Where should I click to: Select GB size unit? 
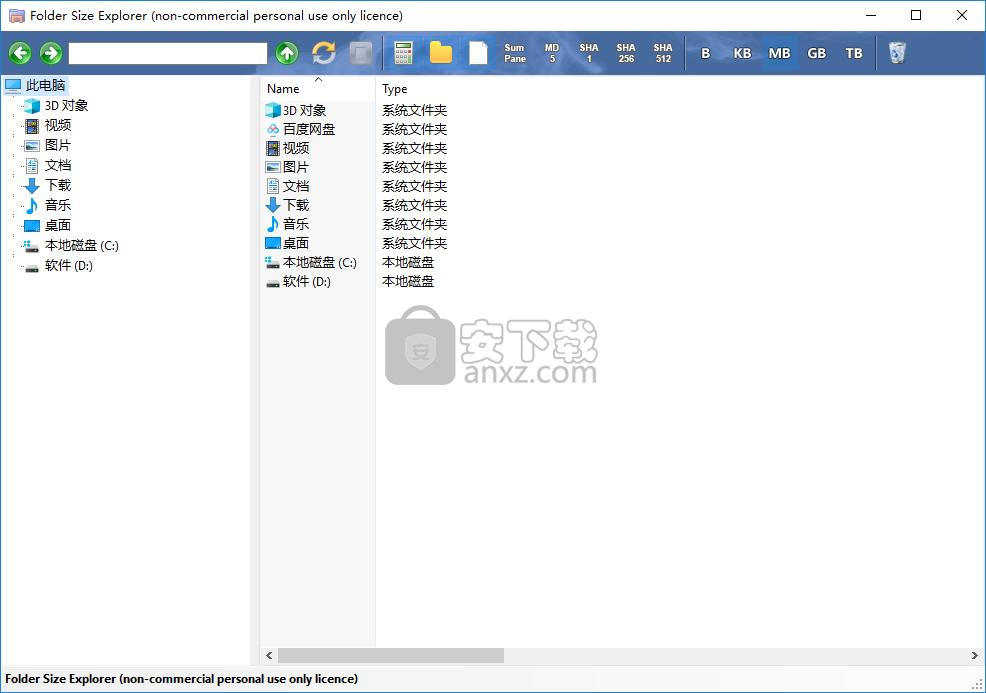pos(816,53)
